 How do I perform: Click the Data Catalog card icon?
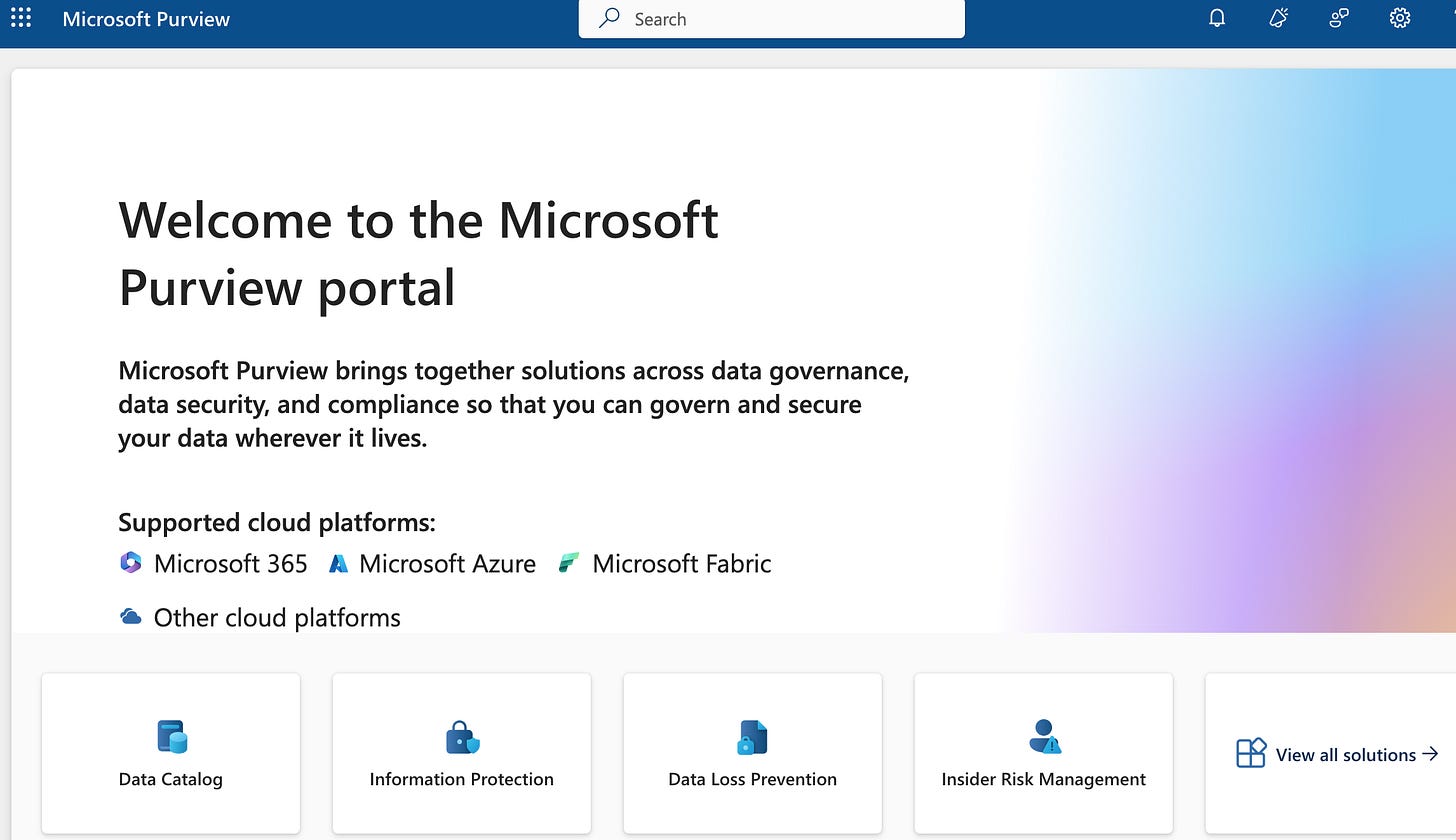point(171,736)
